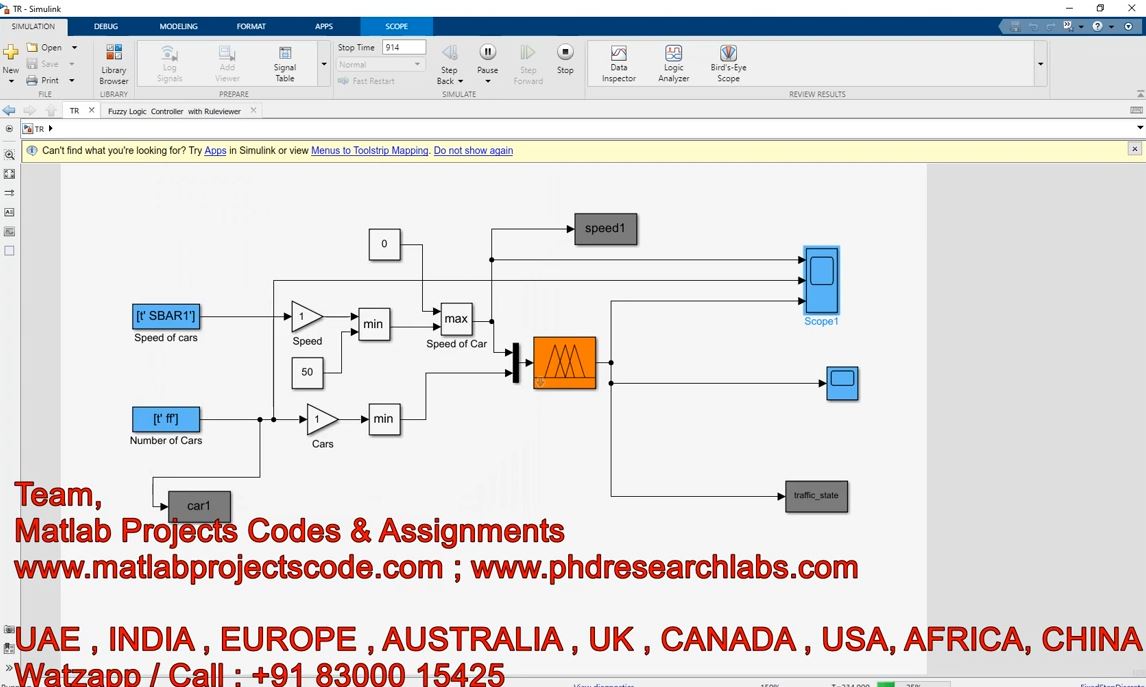Select the Scope1 block
1146x687 pixels.
821,281
